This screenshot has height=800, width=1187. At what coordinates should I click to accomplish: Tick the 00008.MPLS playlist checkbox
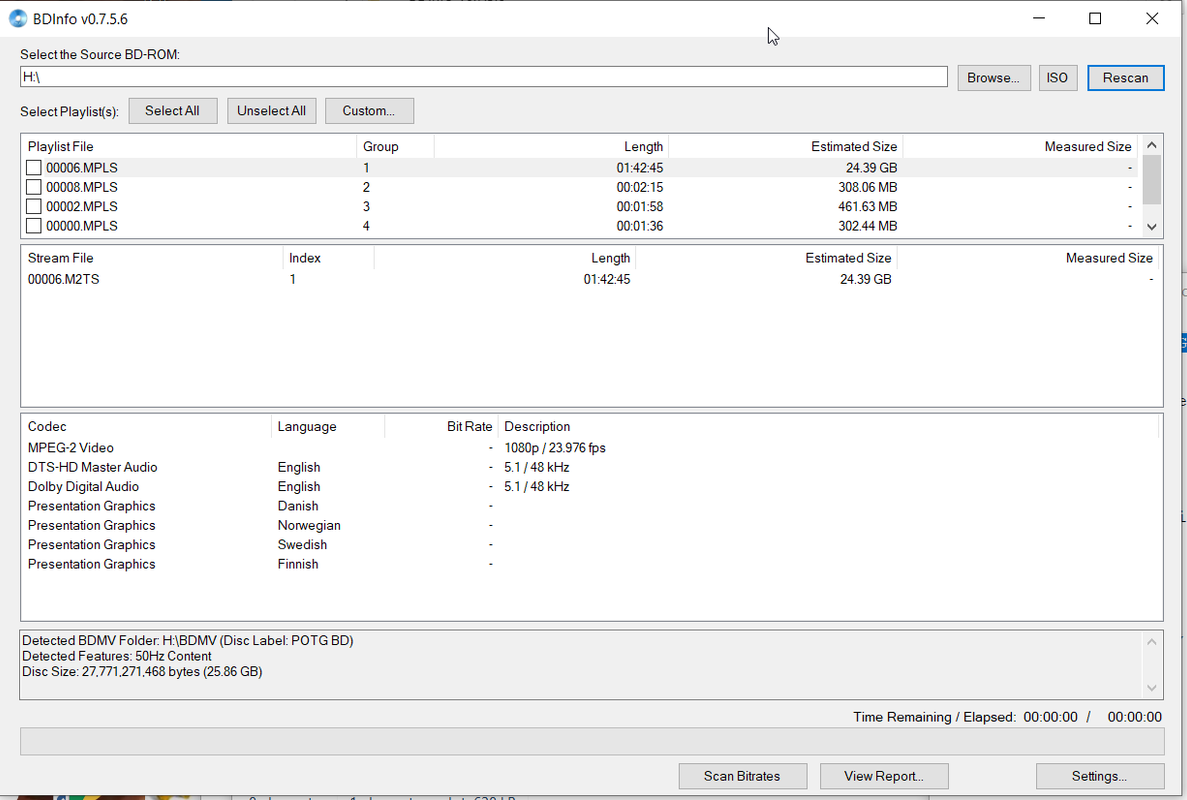[x=33, y=187]
